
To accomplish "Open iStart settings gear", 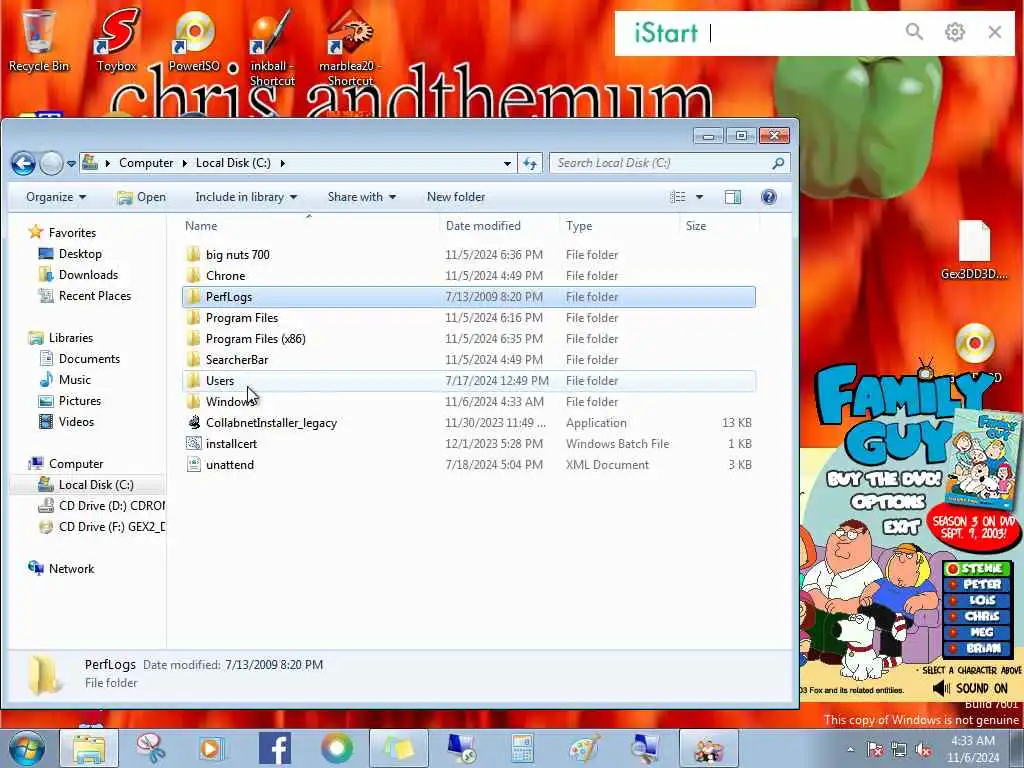I will pos(955,31).
